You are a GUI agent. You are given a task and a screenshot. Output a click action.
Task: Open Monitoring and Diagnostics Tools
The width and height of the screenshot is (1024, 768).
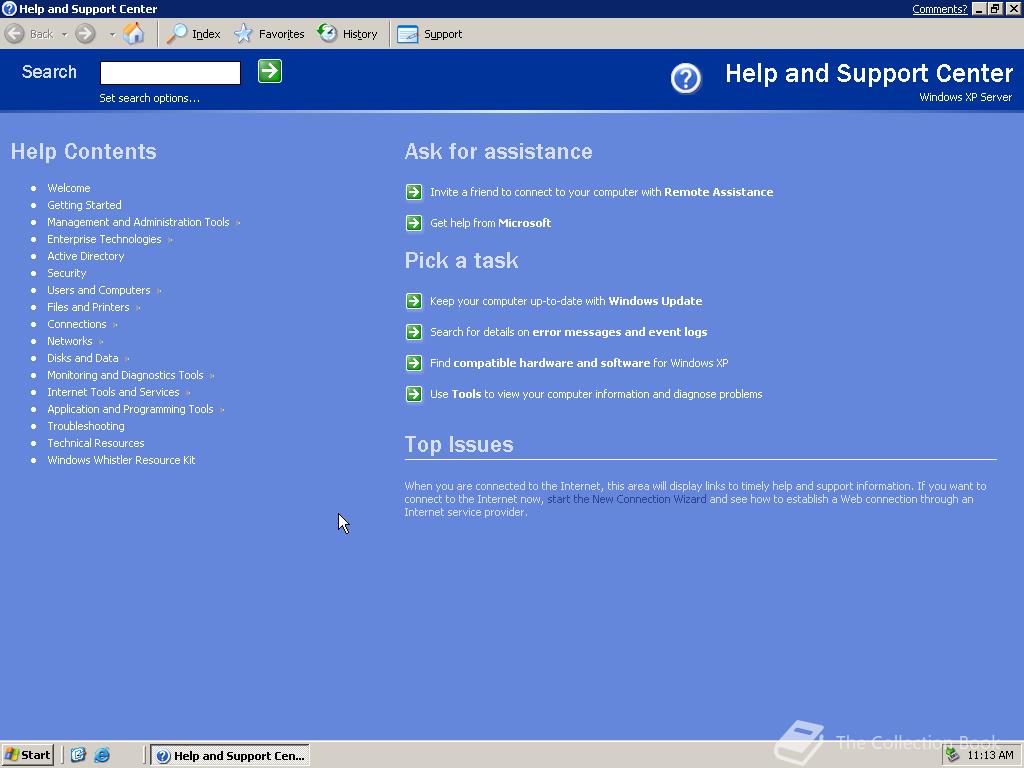(125, 375)
